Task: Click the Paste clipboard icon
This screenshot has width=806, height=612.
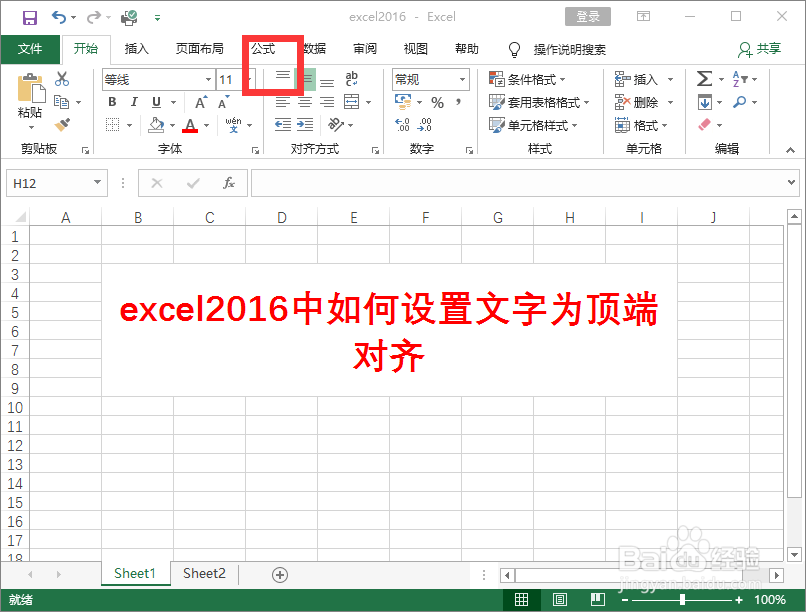Action: 31,89
